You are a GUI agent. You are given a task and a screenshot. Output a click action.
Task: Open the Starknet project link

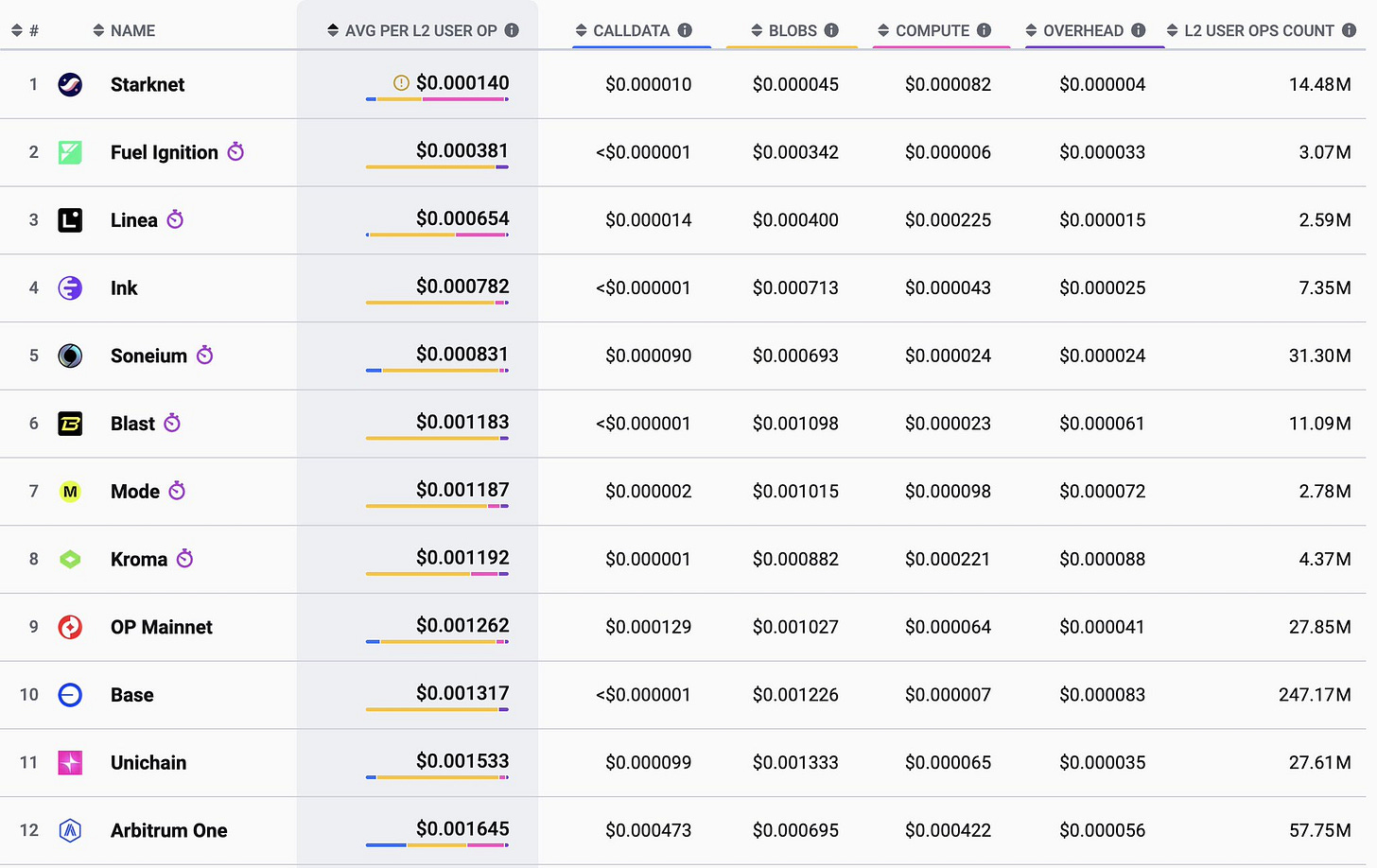pos(148,84)
